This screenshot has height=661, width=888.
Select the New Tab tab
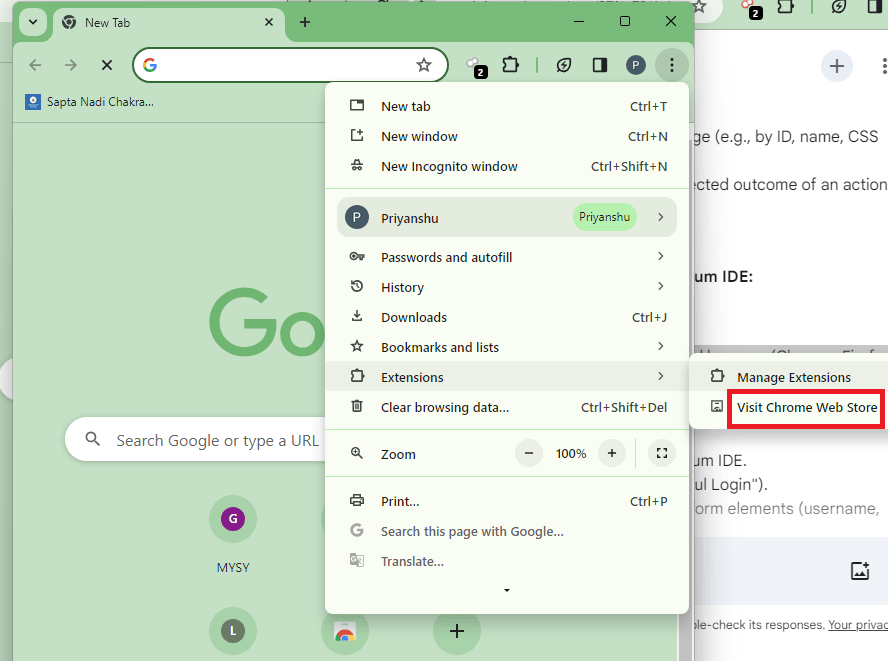pos(169,23)
